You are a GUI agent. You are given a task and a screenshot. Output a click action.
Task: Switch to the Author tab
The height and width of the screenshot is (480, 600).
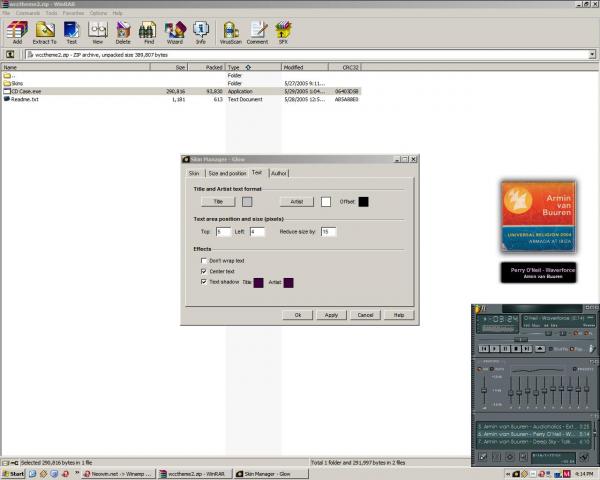[279, 173]
